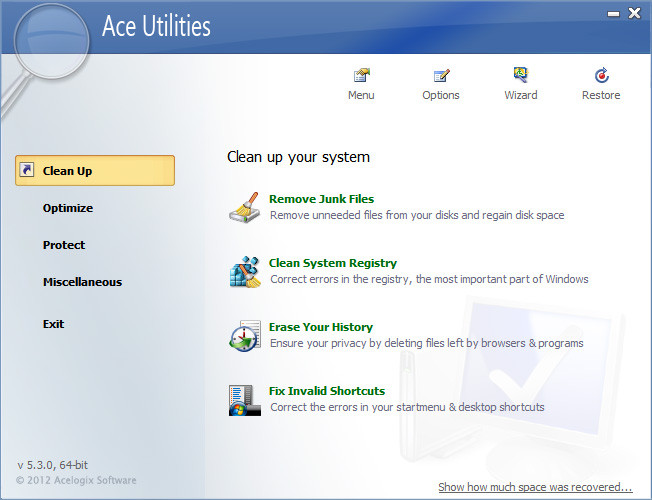The width and height of the screenshot is (652, 500).
Task: Select the Clean Up category
Action: point(95,171)
